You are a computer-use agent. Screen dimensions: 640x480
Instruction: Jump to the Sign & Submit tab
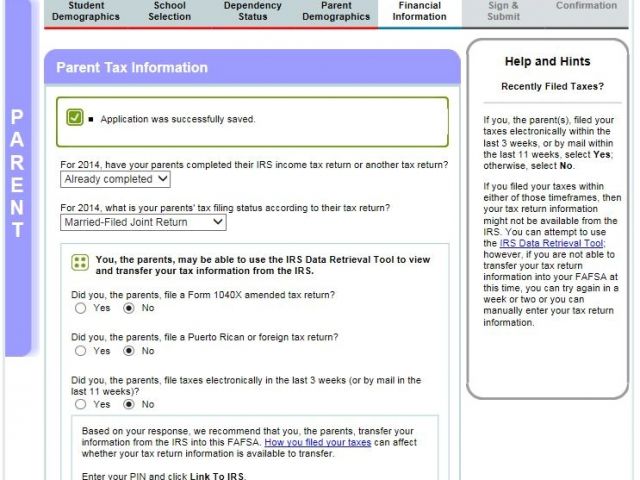[x=503, y=11]
